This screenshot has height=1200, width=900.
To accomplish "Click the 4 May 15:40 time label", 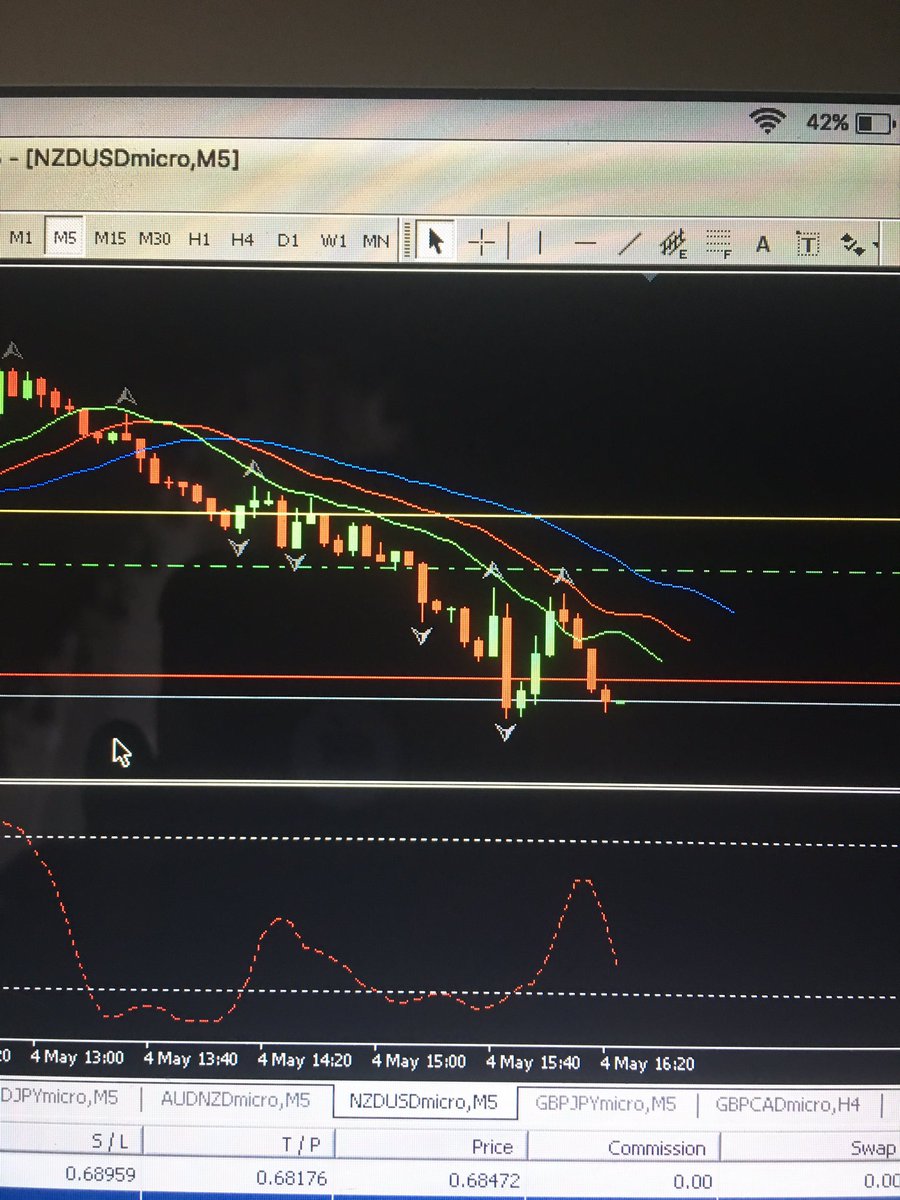I will 534,1061.
